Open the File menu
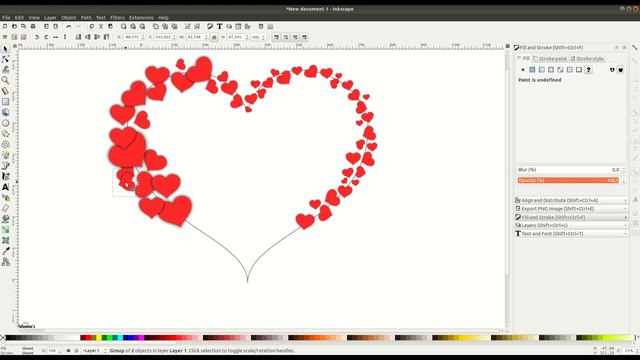This screenshot has height=360, width=640. (x=6, y=18)
